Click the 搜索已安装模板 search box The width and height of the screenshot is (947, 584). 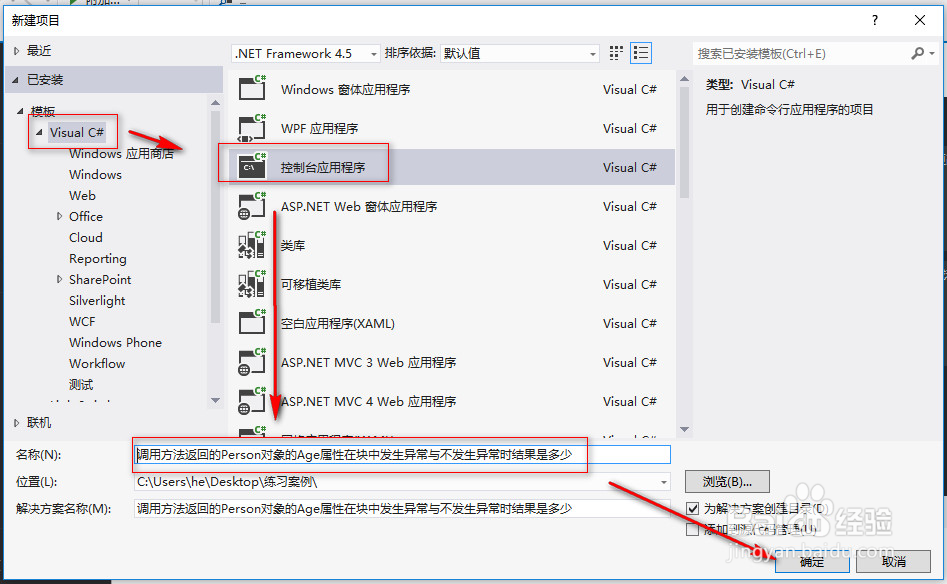pos(801,53)
